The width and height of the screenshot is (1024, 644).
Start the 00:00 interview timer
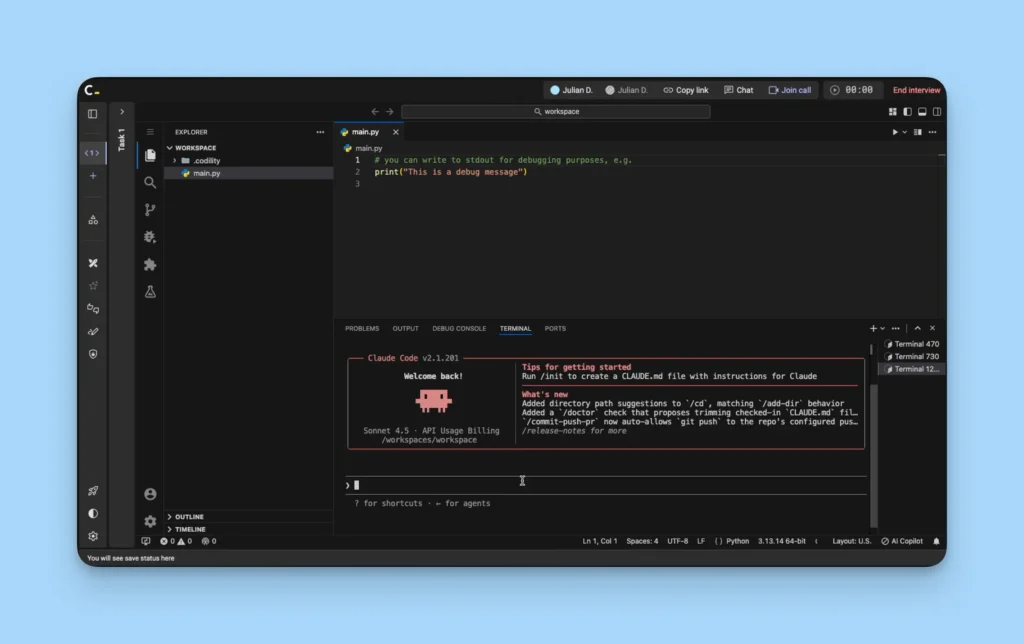click(x=852, y=90)
